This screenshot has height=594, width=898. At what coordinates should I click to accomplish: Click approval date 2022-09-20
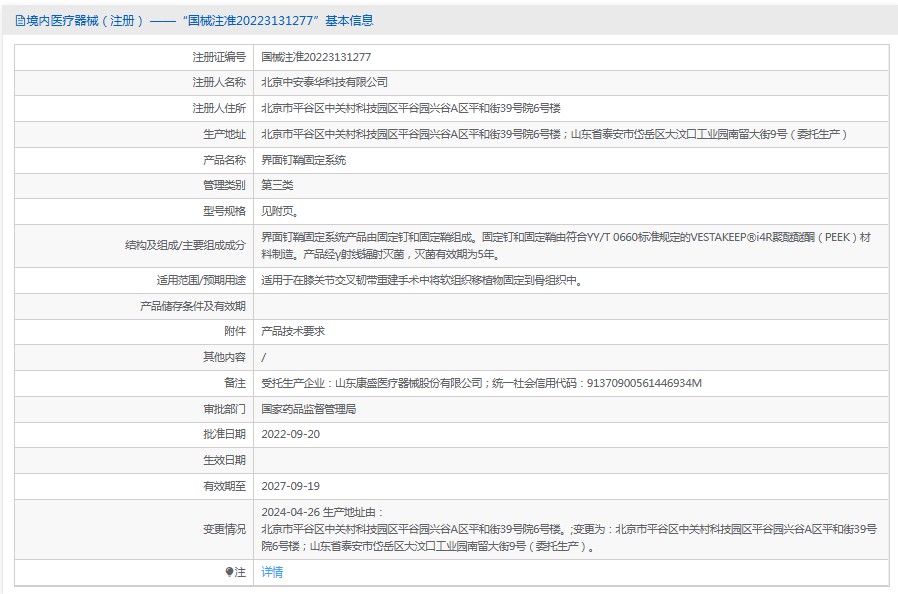click(290, 434)
